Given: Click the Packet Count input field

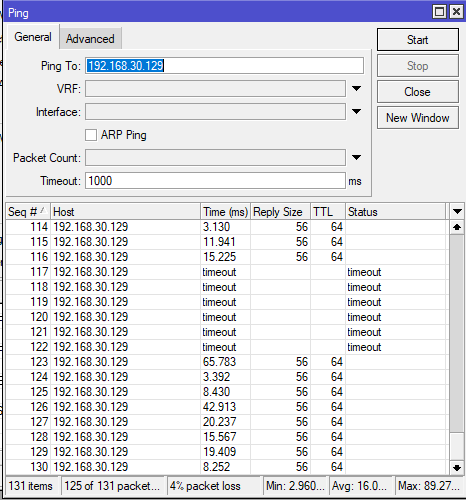Looking at the screenshot, I should (215, 158).
